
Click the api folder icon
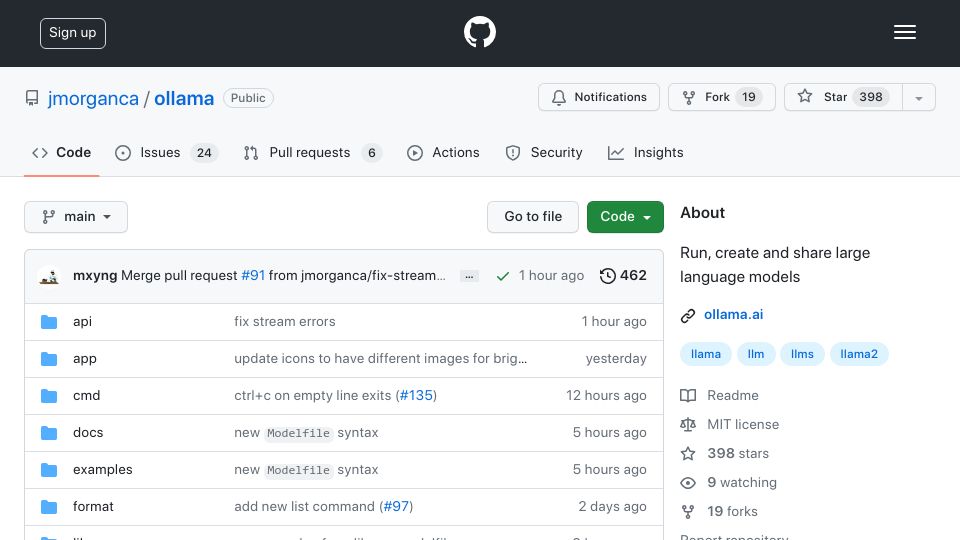click(x=49, y=322)
